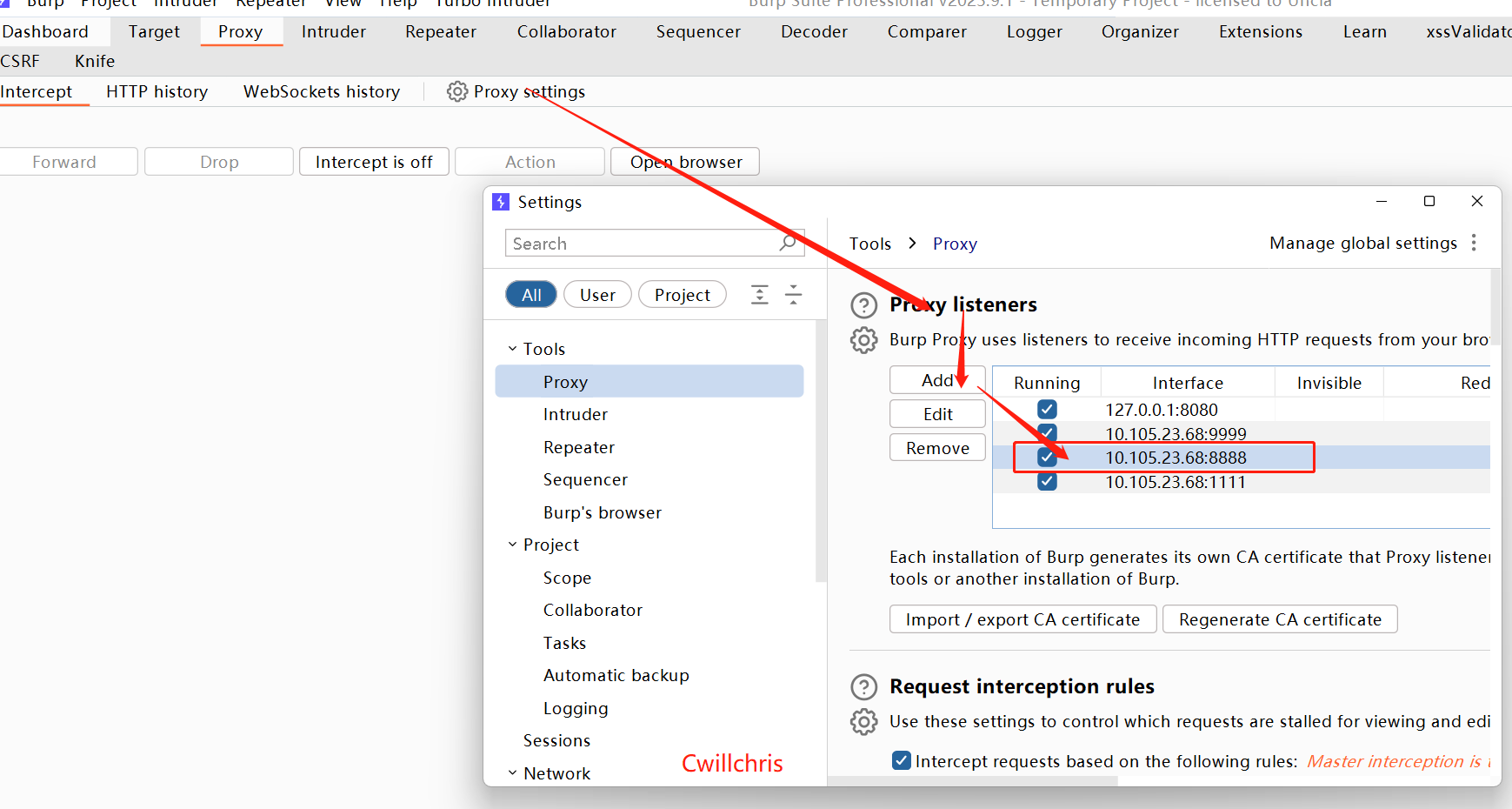
Task: Click the Intercept is off button
Action: (x=374, y=162)
